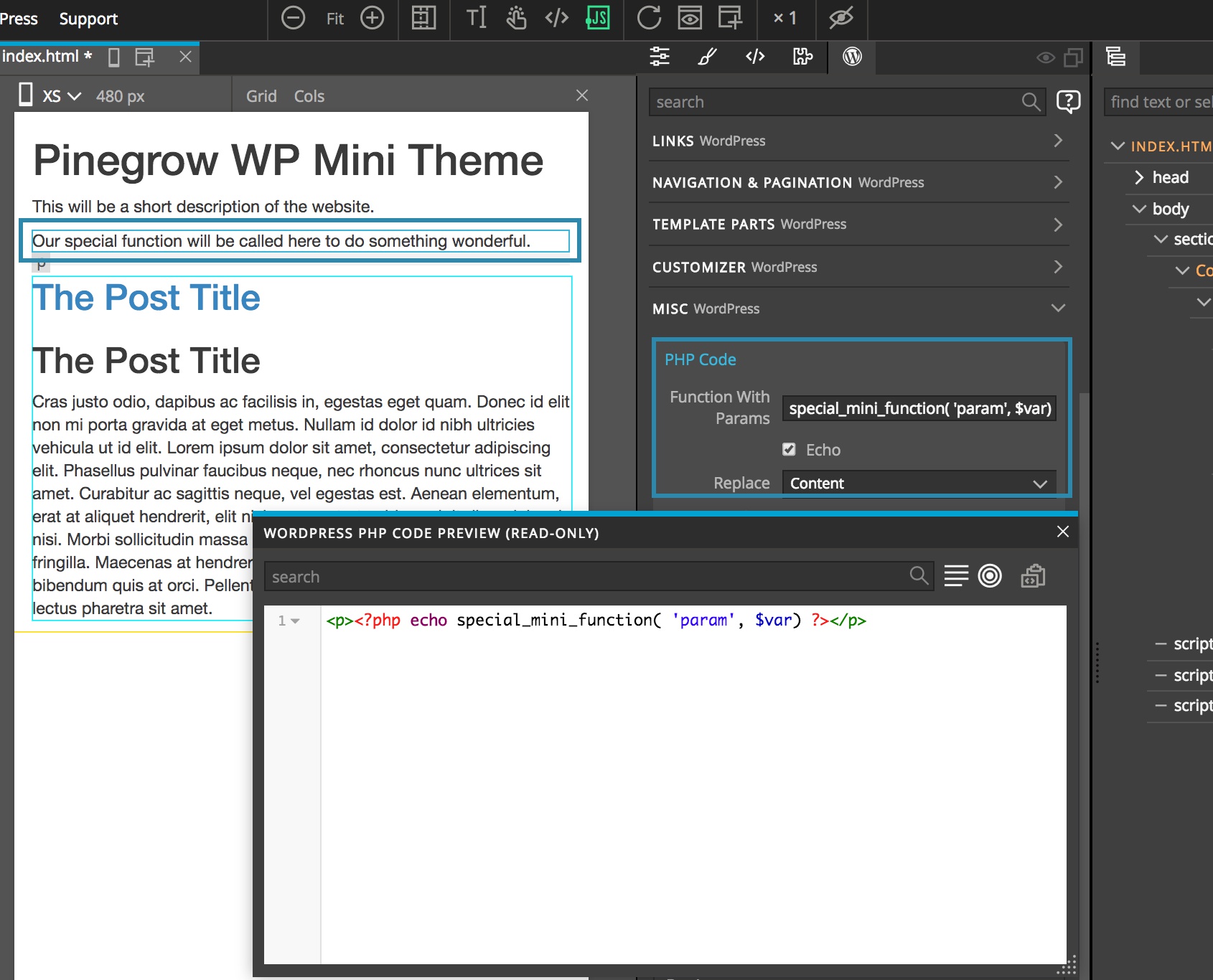Open code editor from top toolbar
This screenshot has width=1213, height=980.
pos(557,18)
